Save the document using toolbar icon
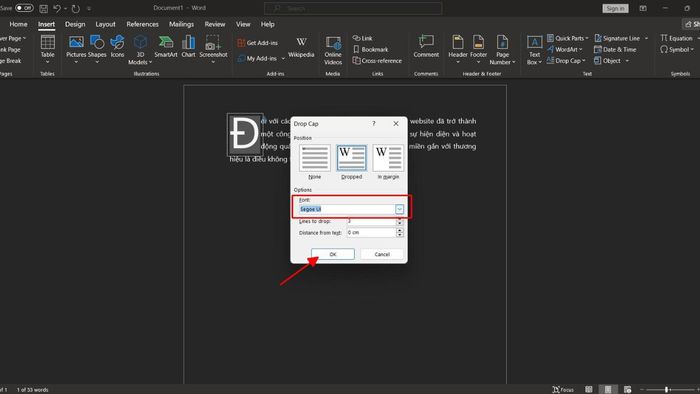This screenshot has height=394, width=700. click(43, 8)
